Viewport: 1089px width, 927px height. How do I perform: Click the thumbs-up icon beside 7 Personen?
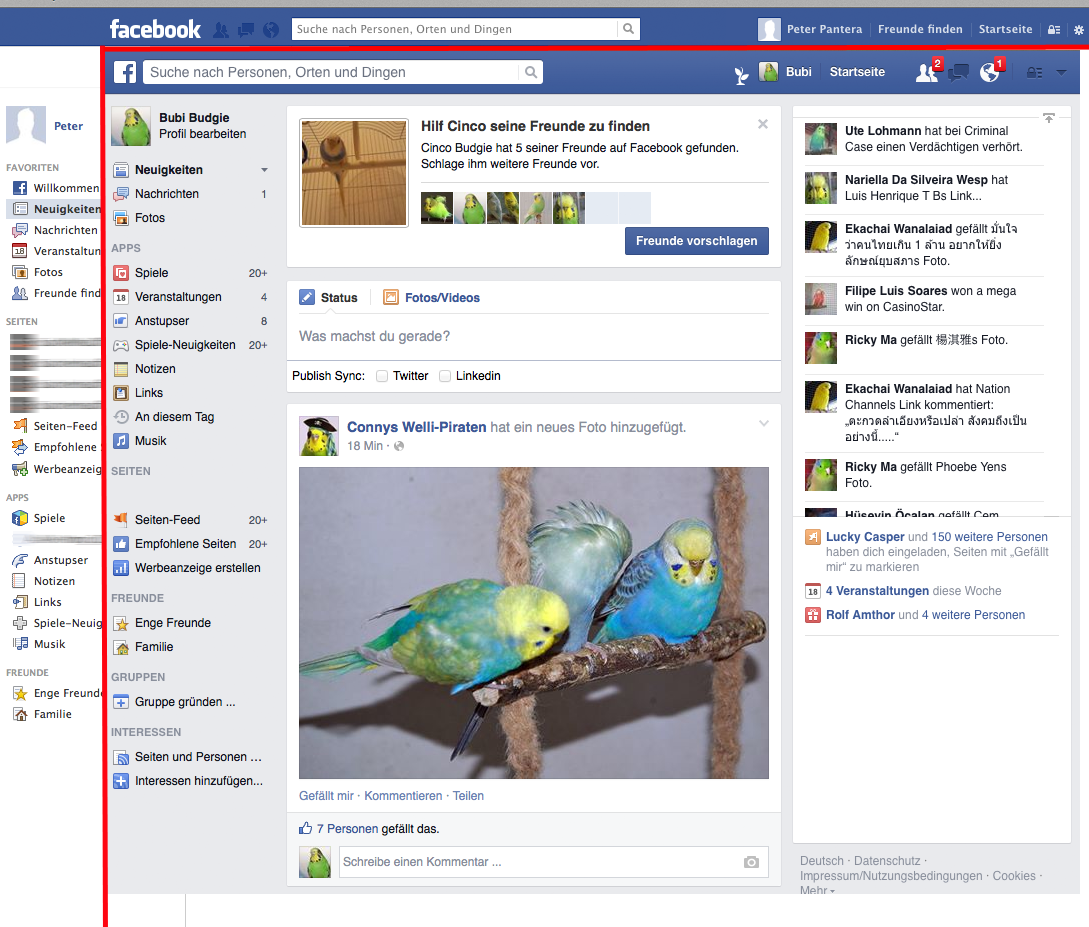pos(306,828)
